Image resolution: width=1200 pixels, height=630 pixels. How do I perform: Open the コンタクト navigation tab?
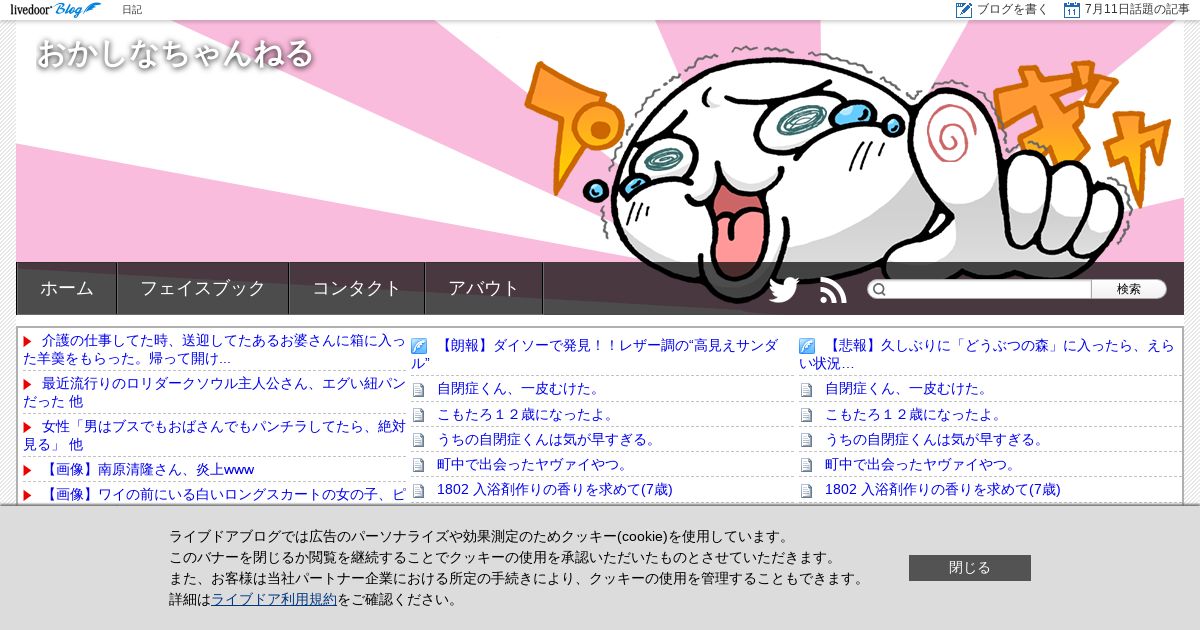point(357,288)
